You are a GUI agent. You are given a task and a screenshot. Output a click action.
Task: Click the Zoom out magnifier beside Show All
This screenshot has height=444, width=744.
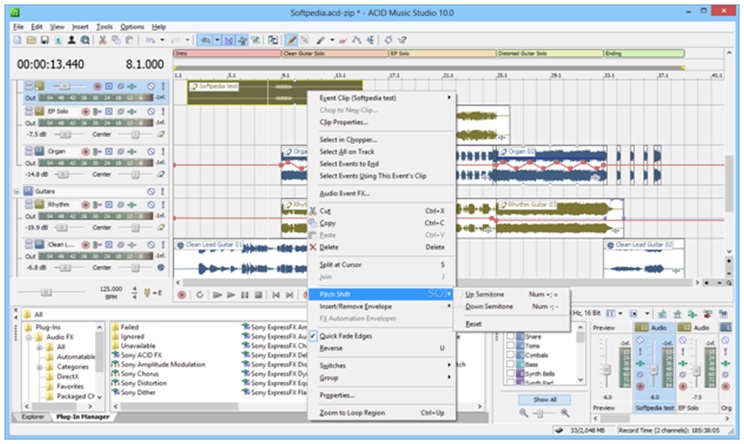pos(523,413)
